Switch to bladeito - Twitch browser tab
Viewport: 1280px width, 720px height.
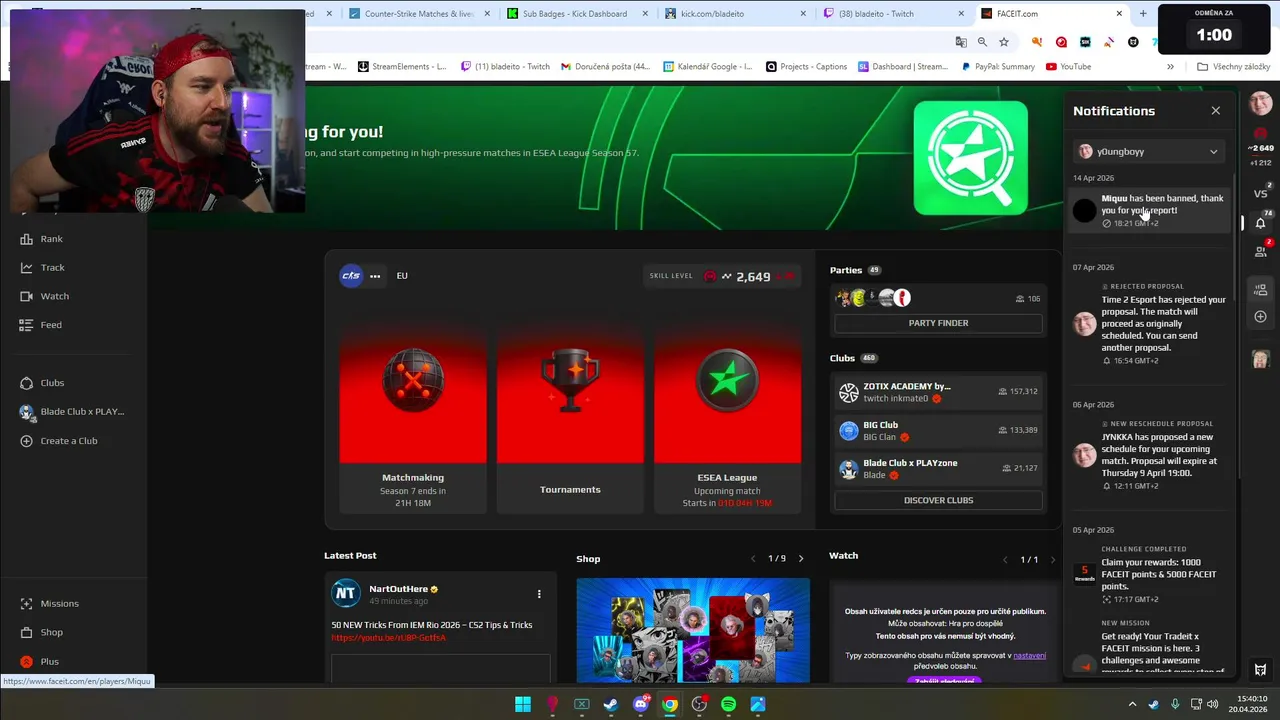[x=893, y=14]
